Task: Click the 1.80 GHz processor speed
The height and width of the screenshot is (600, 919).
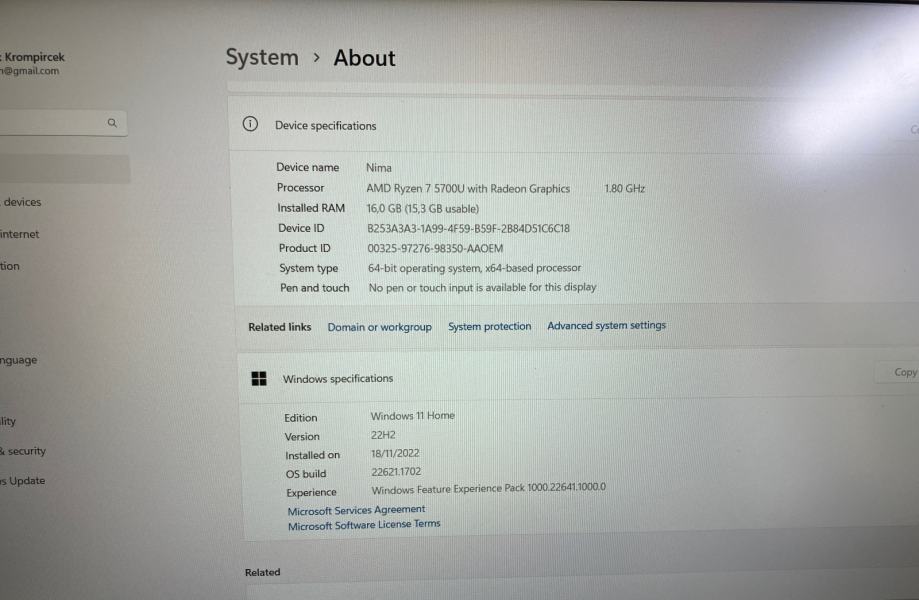Action: coord(624,189)
